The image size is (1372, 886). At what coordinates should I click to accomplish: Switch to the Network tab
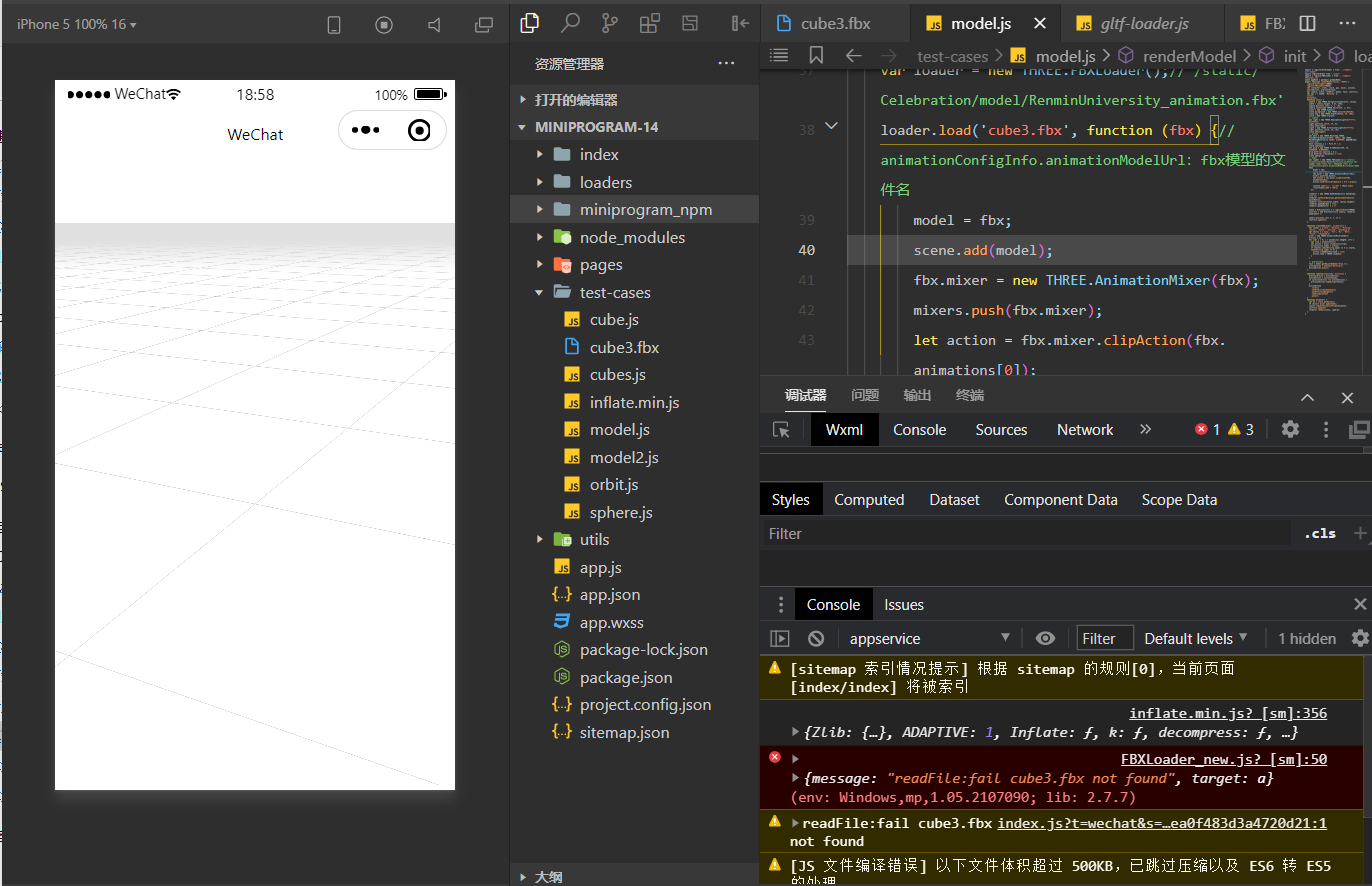pyautogui.click(x=1084, y=429)
